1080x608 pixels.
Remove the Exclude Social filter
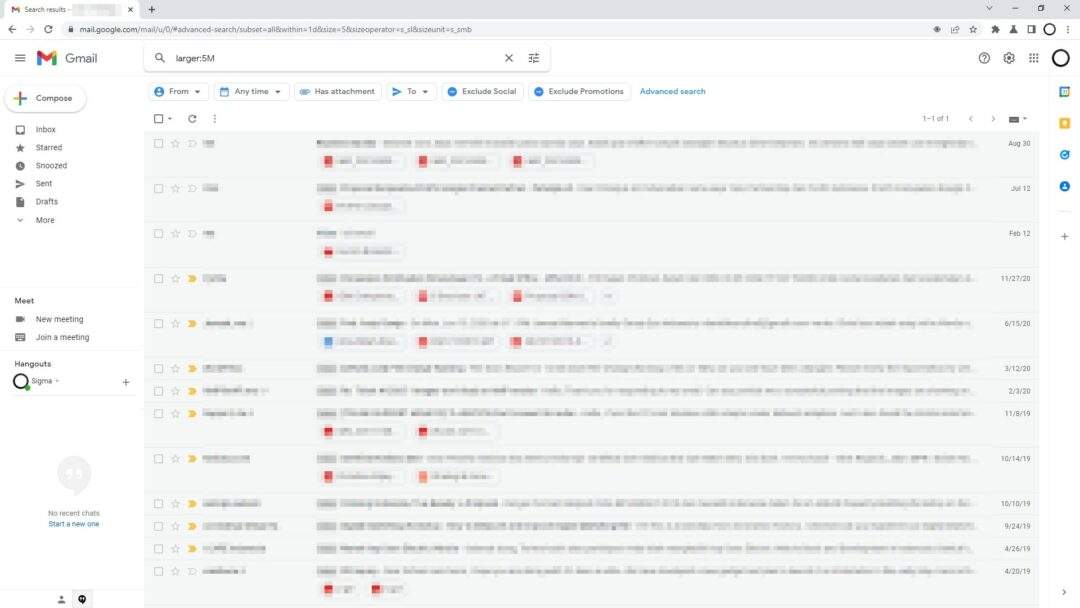point(481,91)
